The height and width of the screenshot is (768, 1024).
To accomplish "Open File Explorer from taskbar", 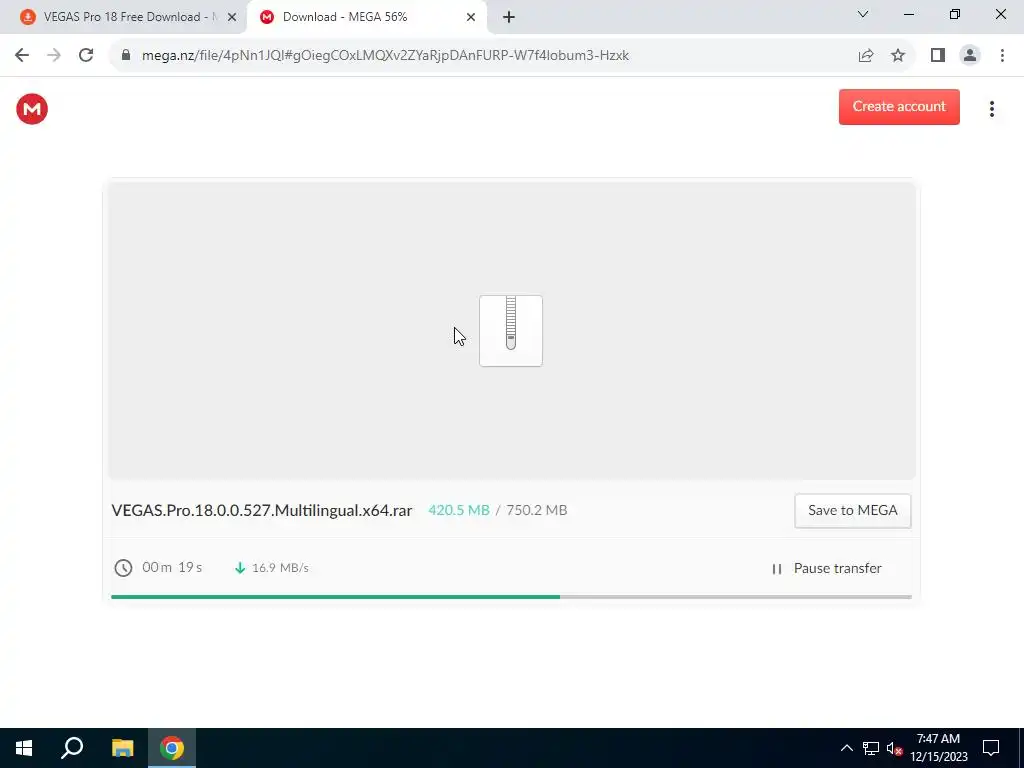I will click(122, 748).
